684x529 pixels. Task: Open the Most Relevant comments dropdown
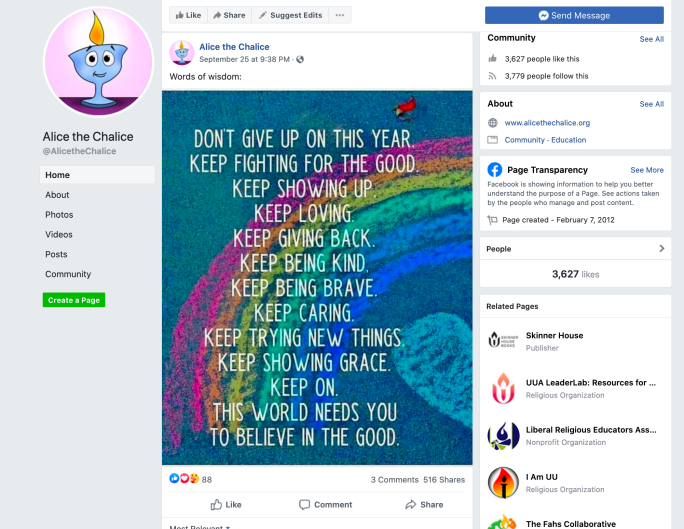pyautogui.click(x=200, y=527)
